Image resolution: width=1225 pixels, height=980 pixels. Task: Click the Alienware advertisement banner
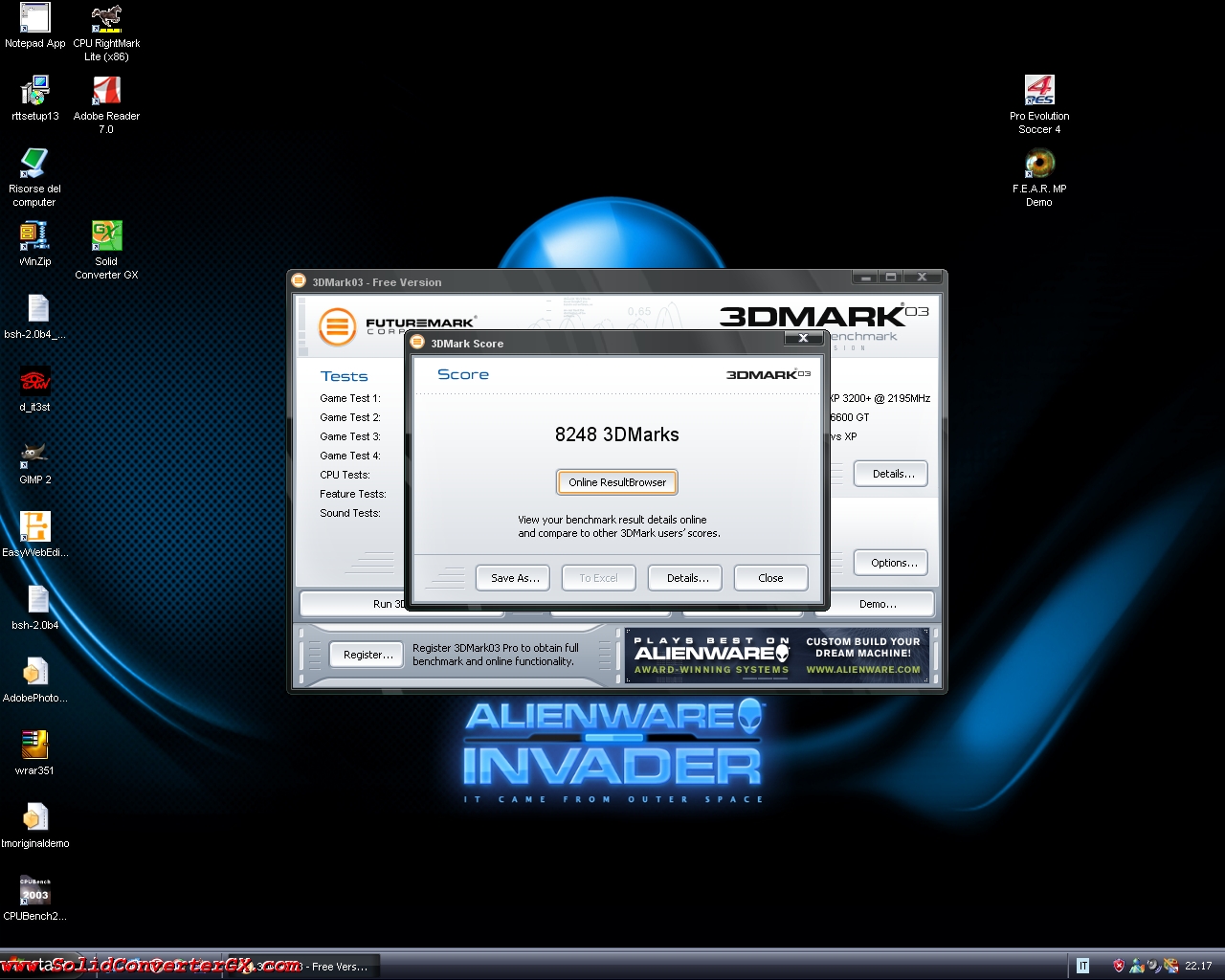pyautogui.click(x=777, y=656)
